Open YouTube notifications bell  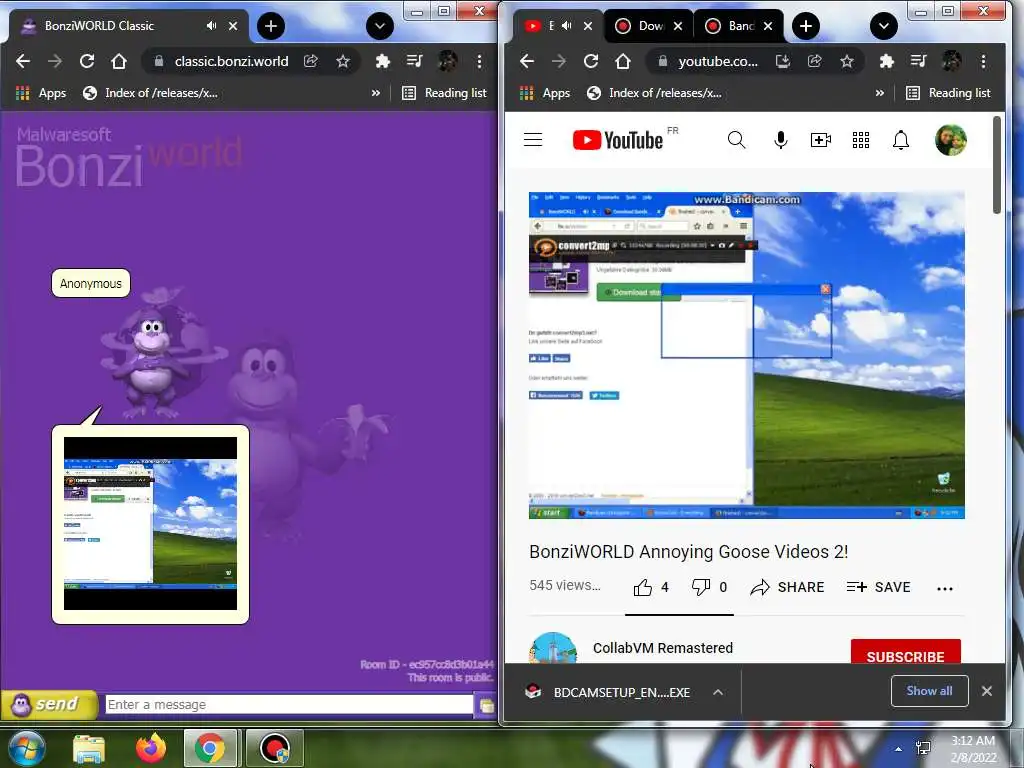(x=901, y=140)
